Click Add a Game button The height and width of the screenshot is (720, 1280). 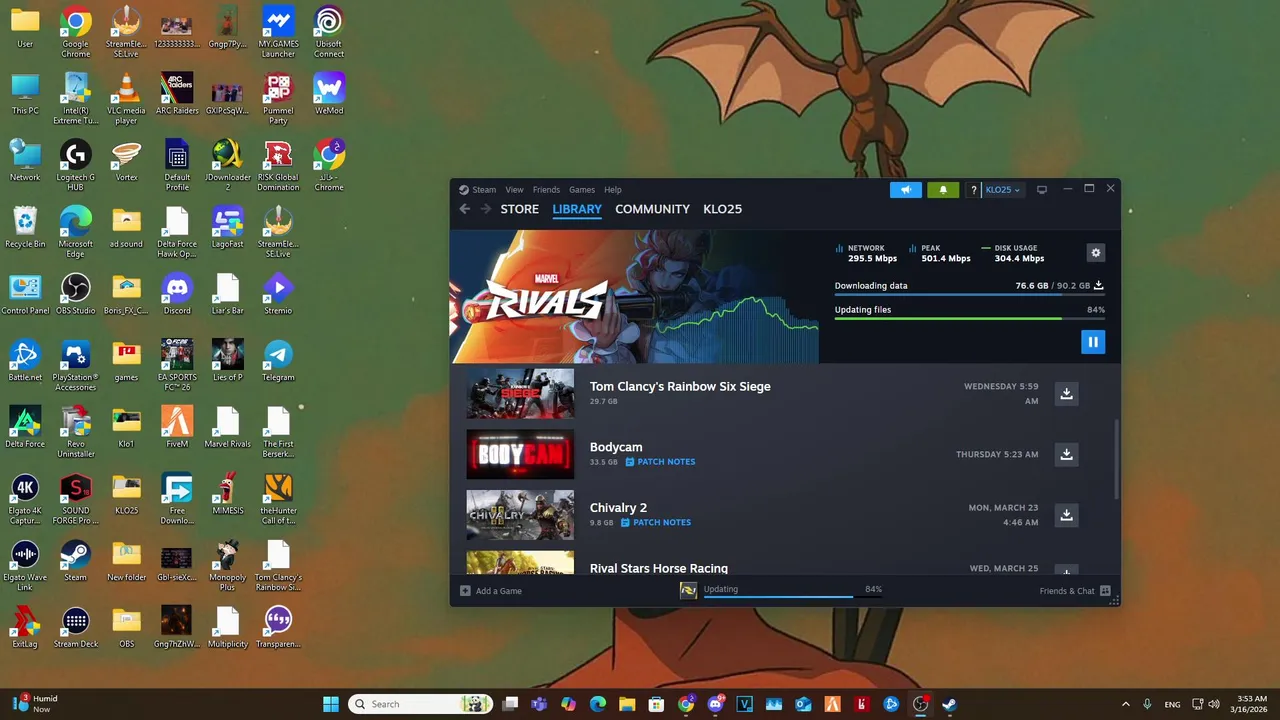click(x=491, y=591)
